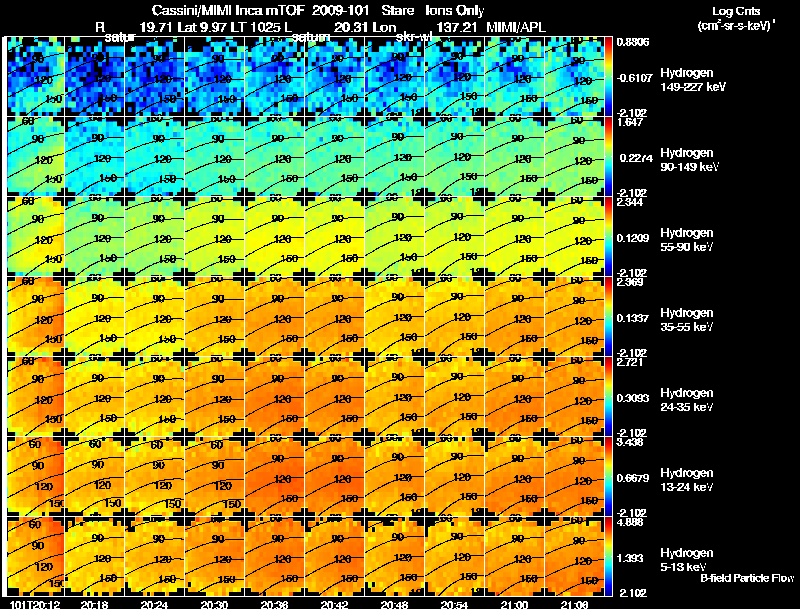800x609 pixels.
Task: Select the 35-55 keV image at 21:00
Action: (x=514, y=317)
